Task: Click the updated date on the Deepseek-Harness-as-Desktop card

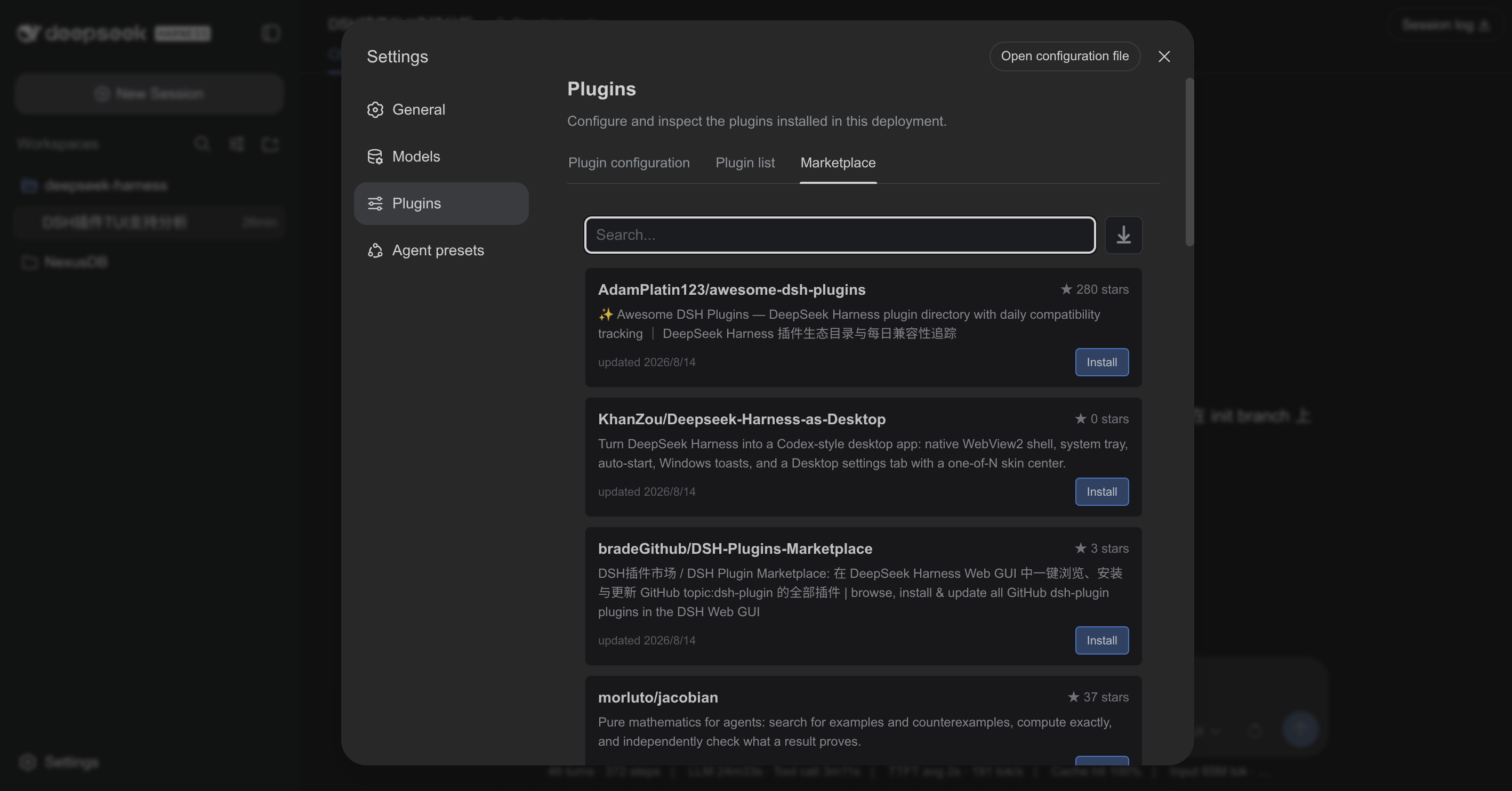Action: tap(646, 492)
